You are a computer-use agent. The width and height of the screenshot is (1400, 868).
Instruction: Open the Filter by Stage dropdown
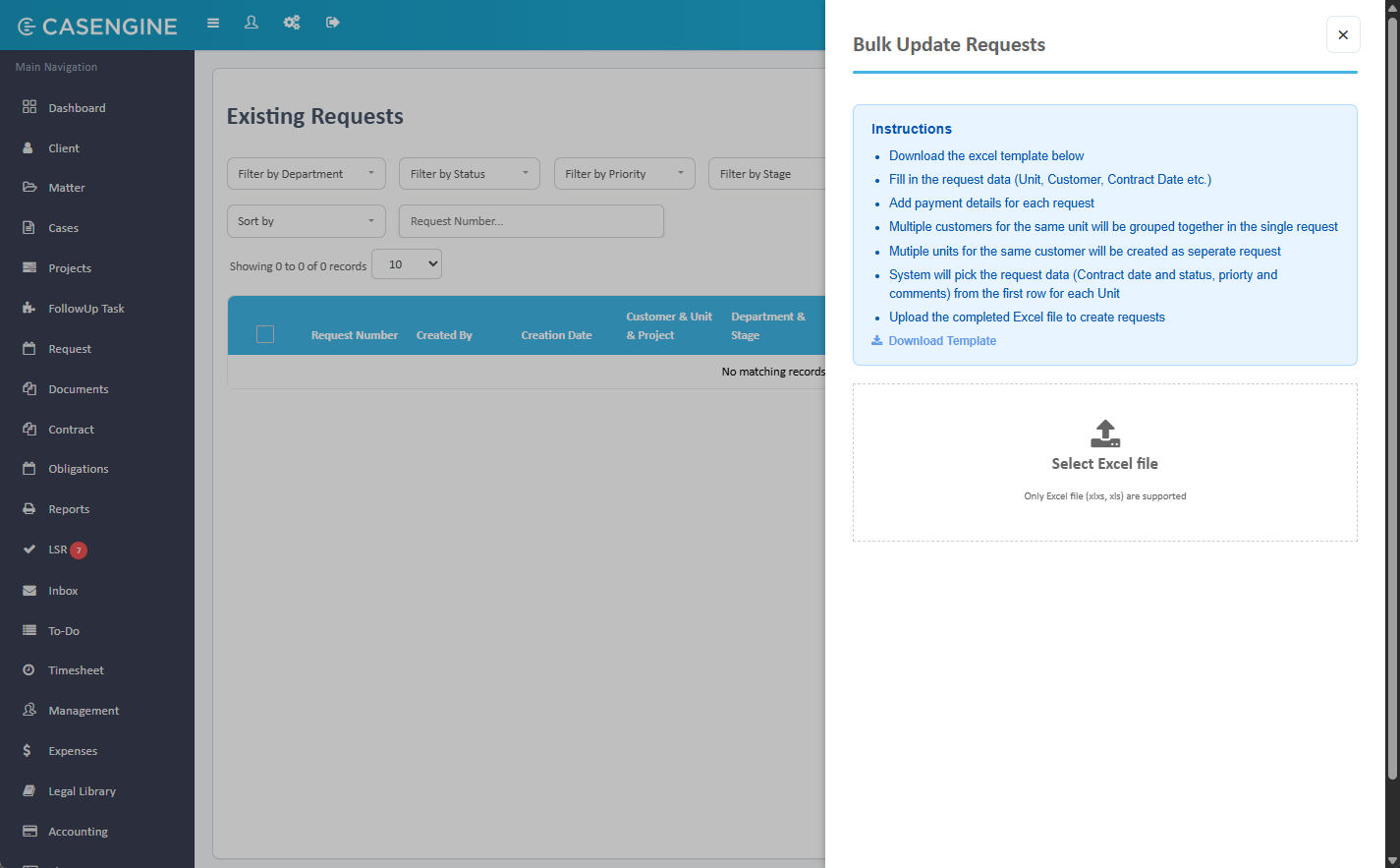768,174
